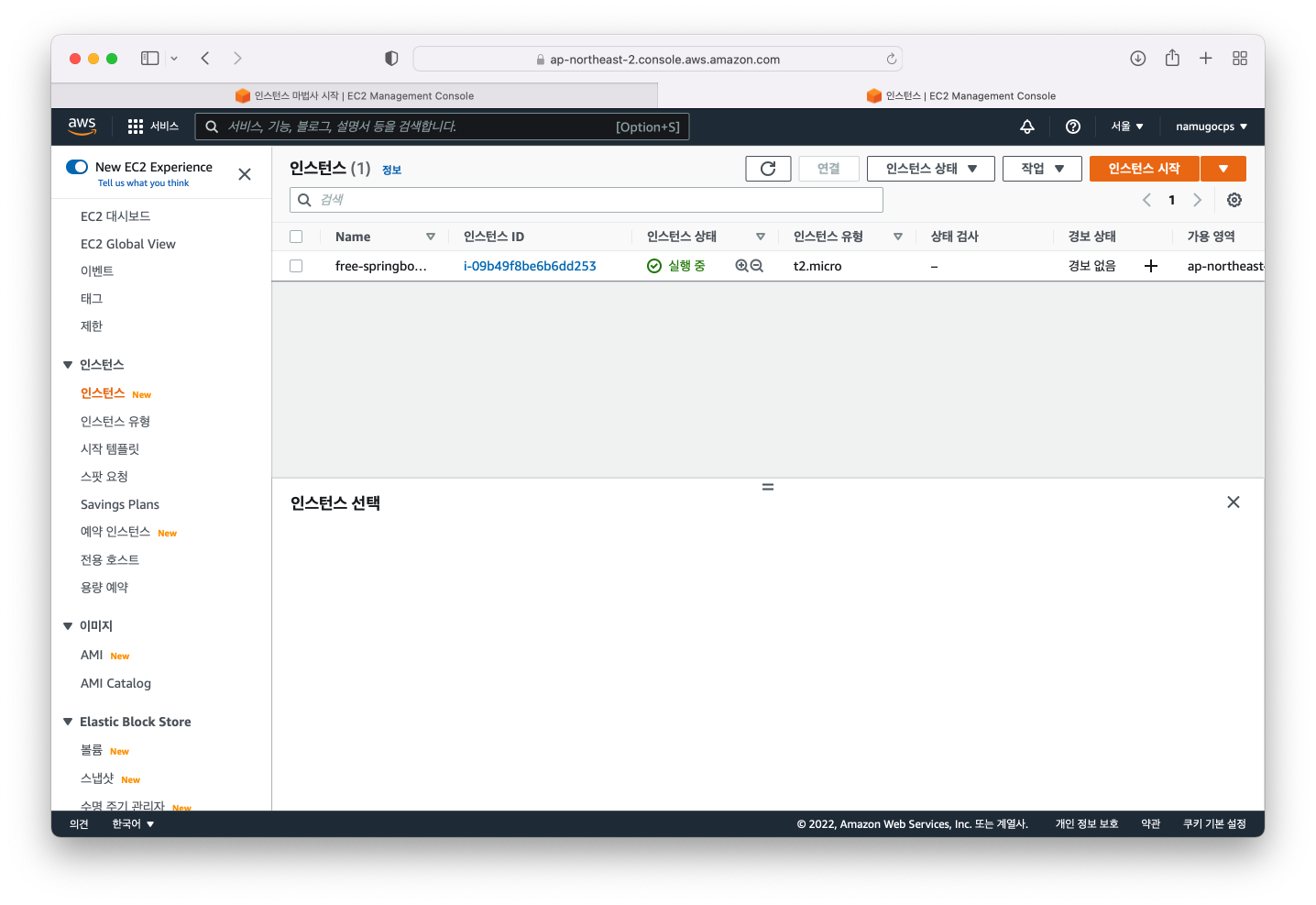Collapse the Elastic Block Store section

tap(68, 722)
